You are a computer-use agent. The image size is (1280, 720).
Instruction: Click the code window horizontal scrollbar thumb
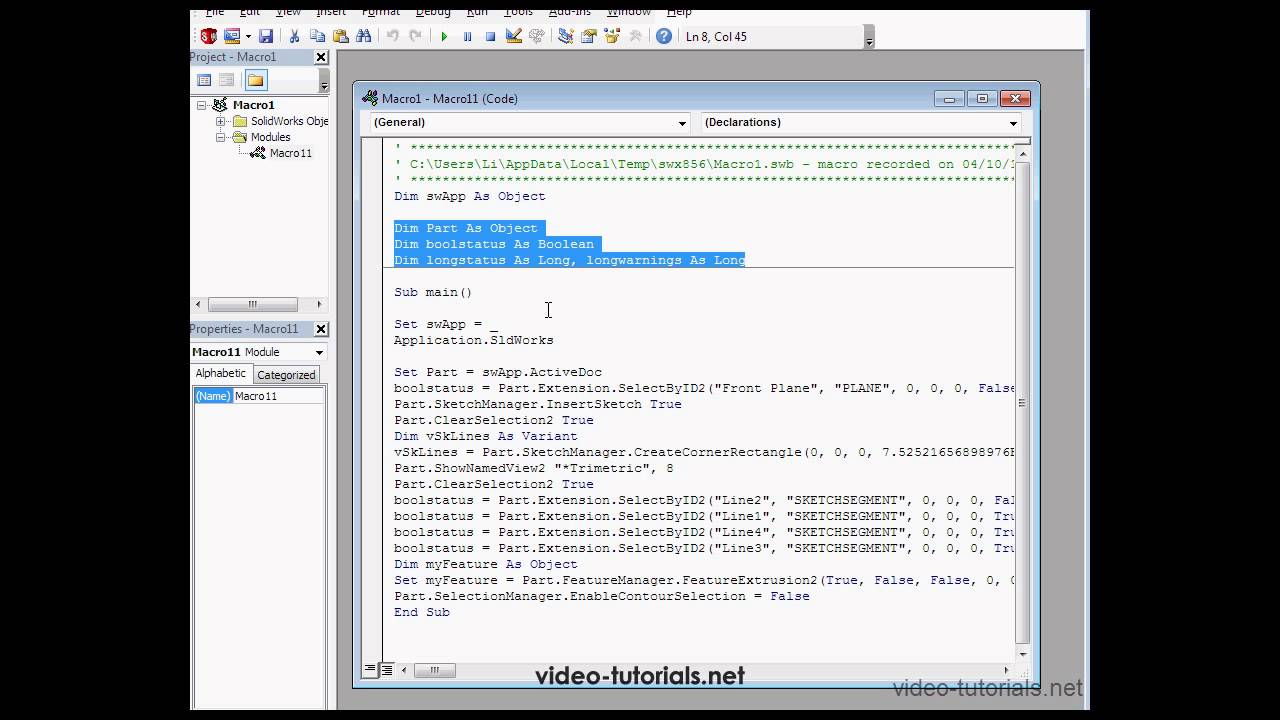coord(434,670)
